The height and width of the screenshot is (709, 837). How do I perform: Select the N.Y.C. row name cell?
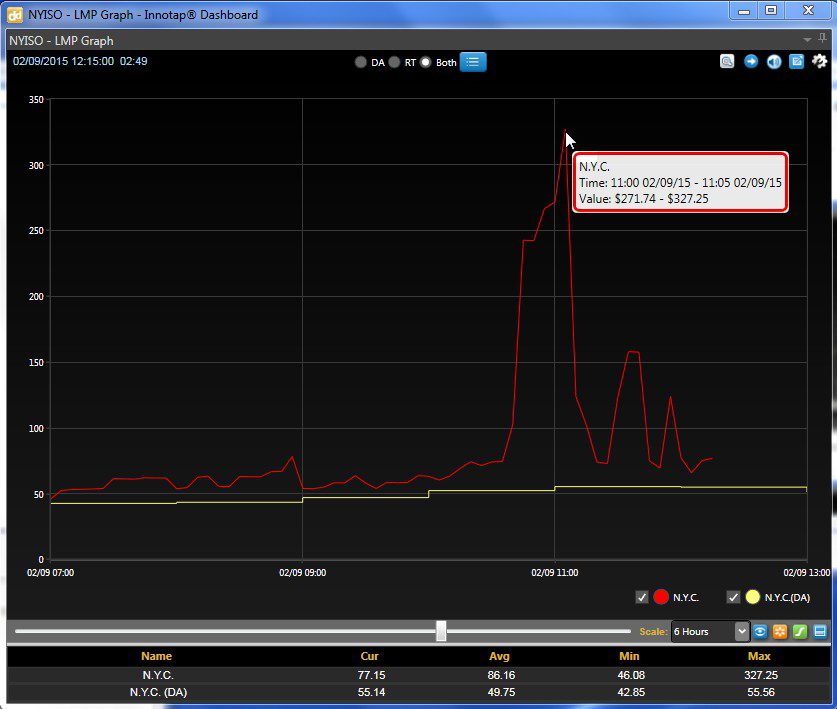[x=158, y=675]
